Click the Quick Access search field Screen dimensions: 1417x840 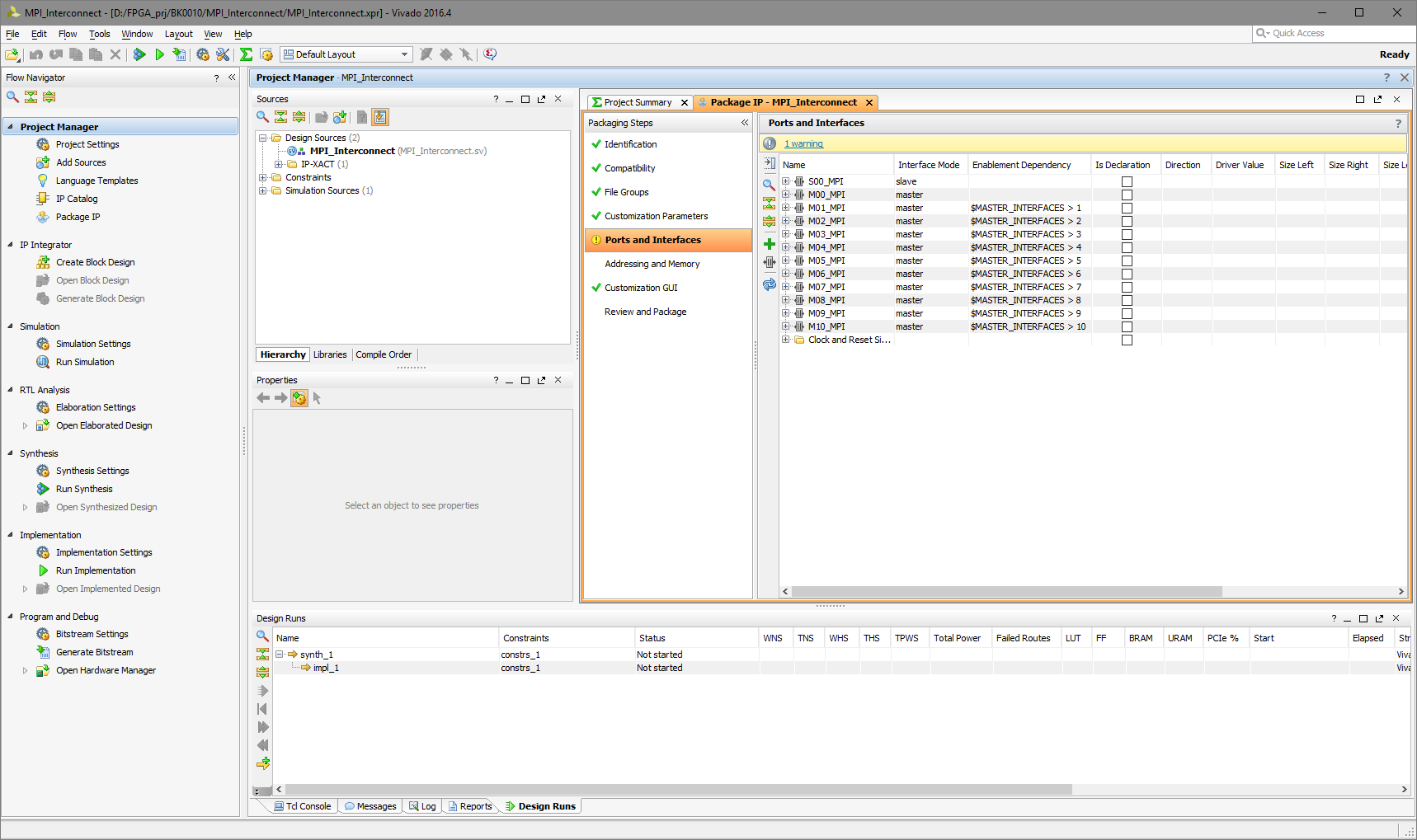point(1333,33)
